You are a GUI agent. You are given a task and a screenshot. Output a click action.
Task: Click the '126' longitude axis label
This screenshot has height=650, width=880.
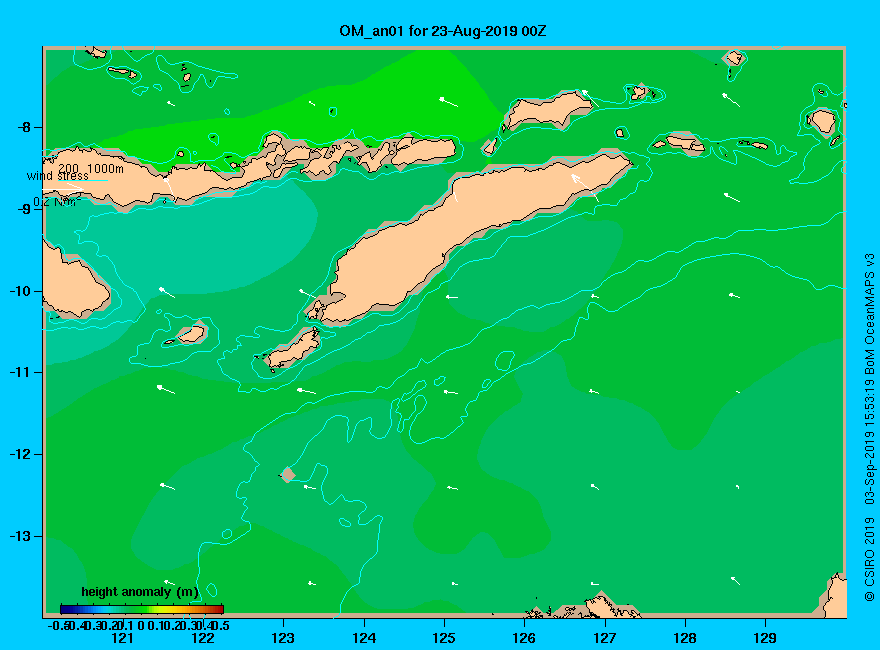pos(524,638)
